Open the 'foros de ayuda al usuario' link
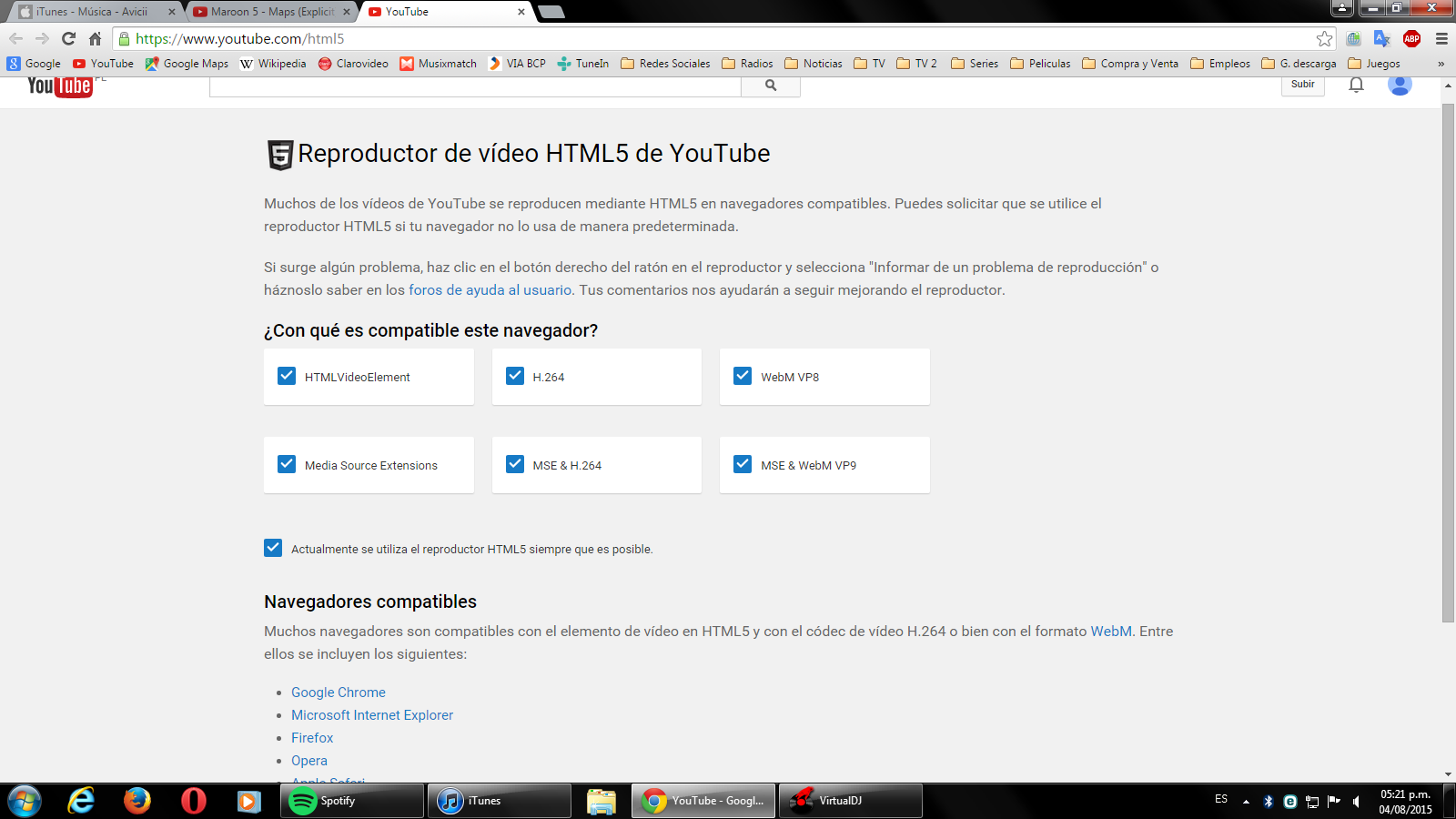The image size is (1456, 819). point(490,290)
